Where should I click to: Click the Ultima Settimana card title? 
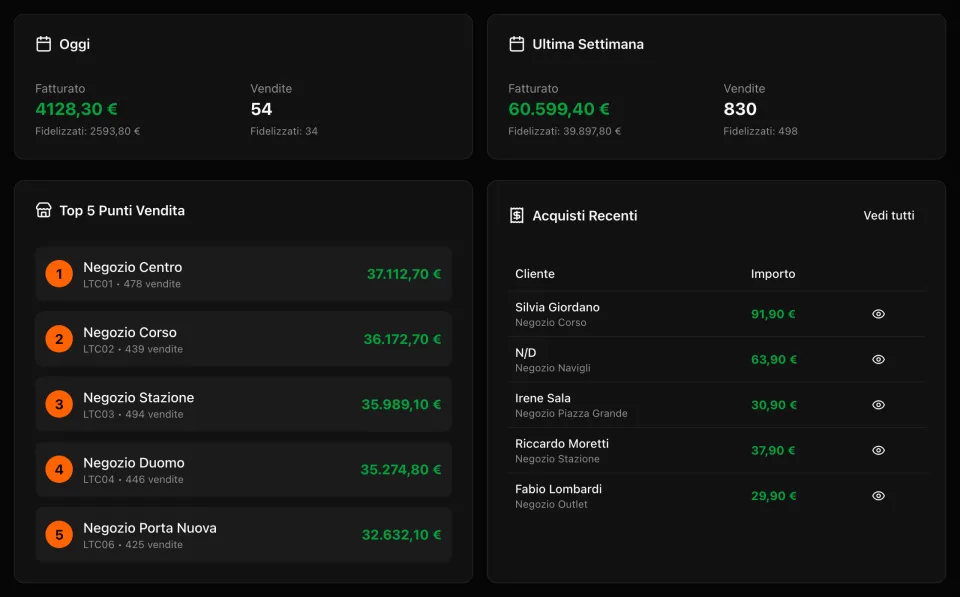(x=588, y=44)
